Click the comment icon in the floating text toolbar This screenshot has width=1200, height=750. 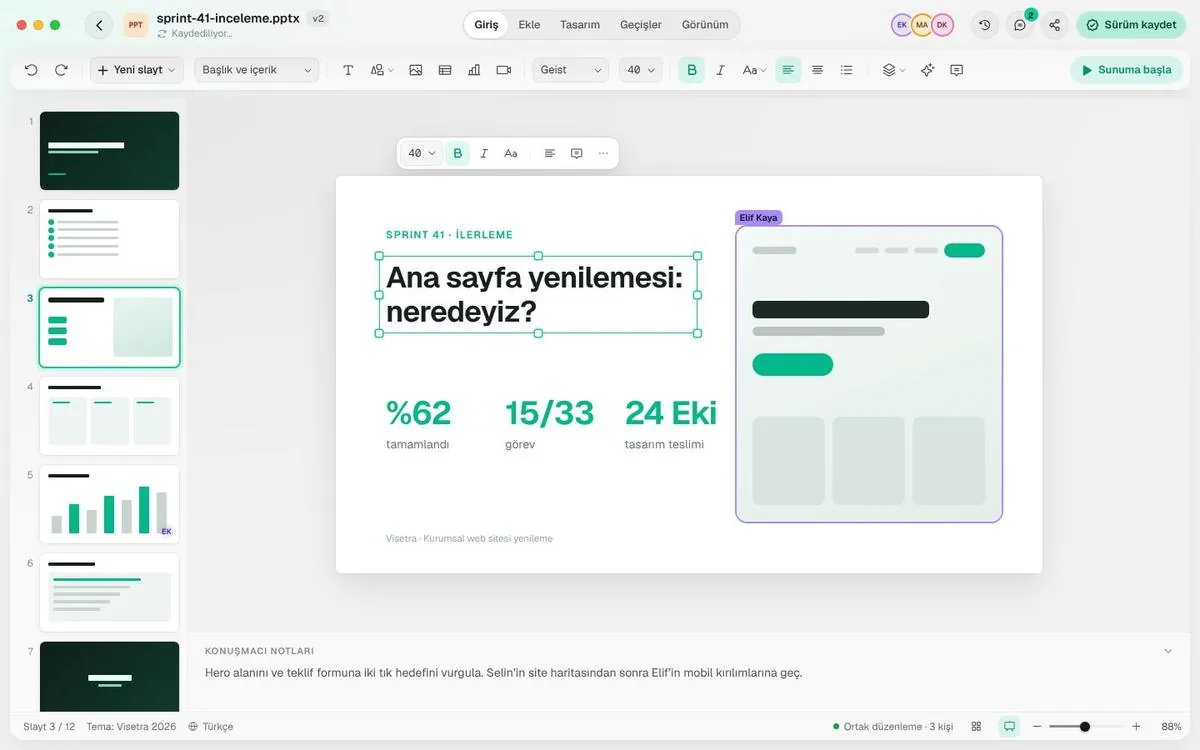point(576,153)
